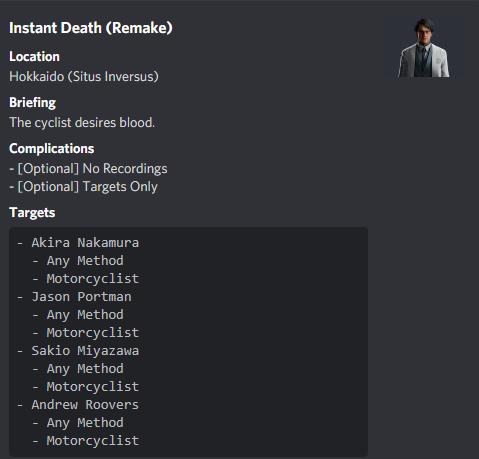
Task: Select the Location heading
Action: 34,56
